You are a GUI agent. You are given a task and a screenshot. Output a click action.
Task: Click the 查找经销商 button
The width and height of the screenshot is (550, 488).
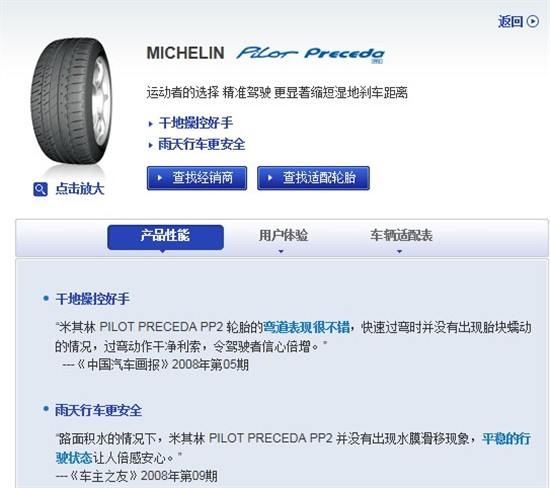click(x=197, y=178)
